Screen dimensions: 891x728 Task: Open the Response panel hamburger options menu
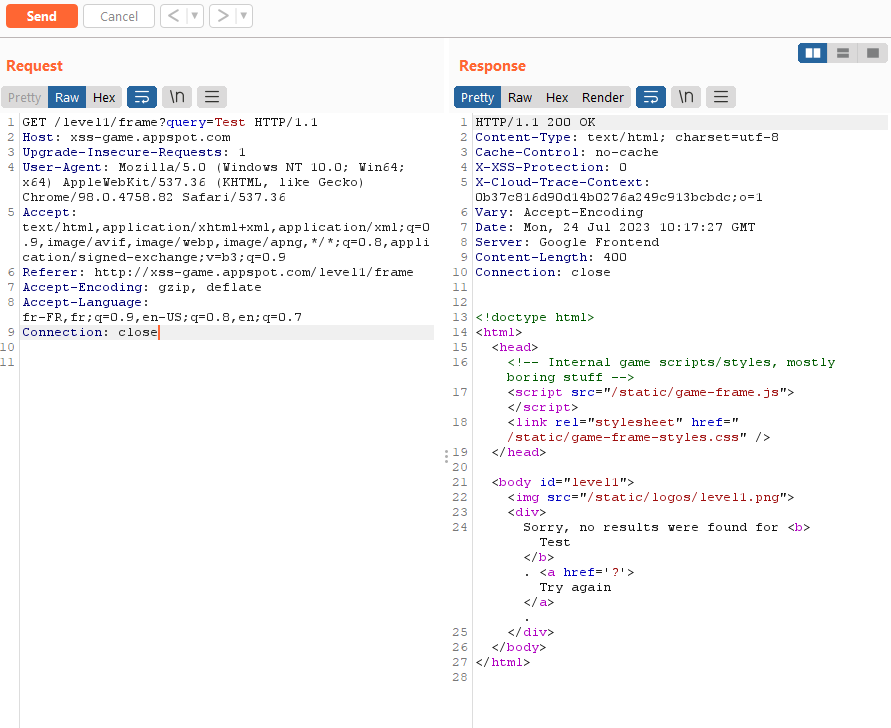click(721, 97)
